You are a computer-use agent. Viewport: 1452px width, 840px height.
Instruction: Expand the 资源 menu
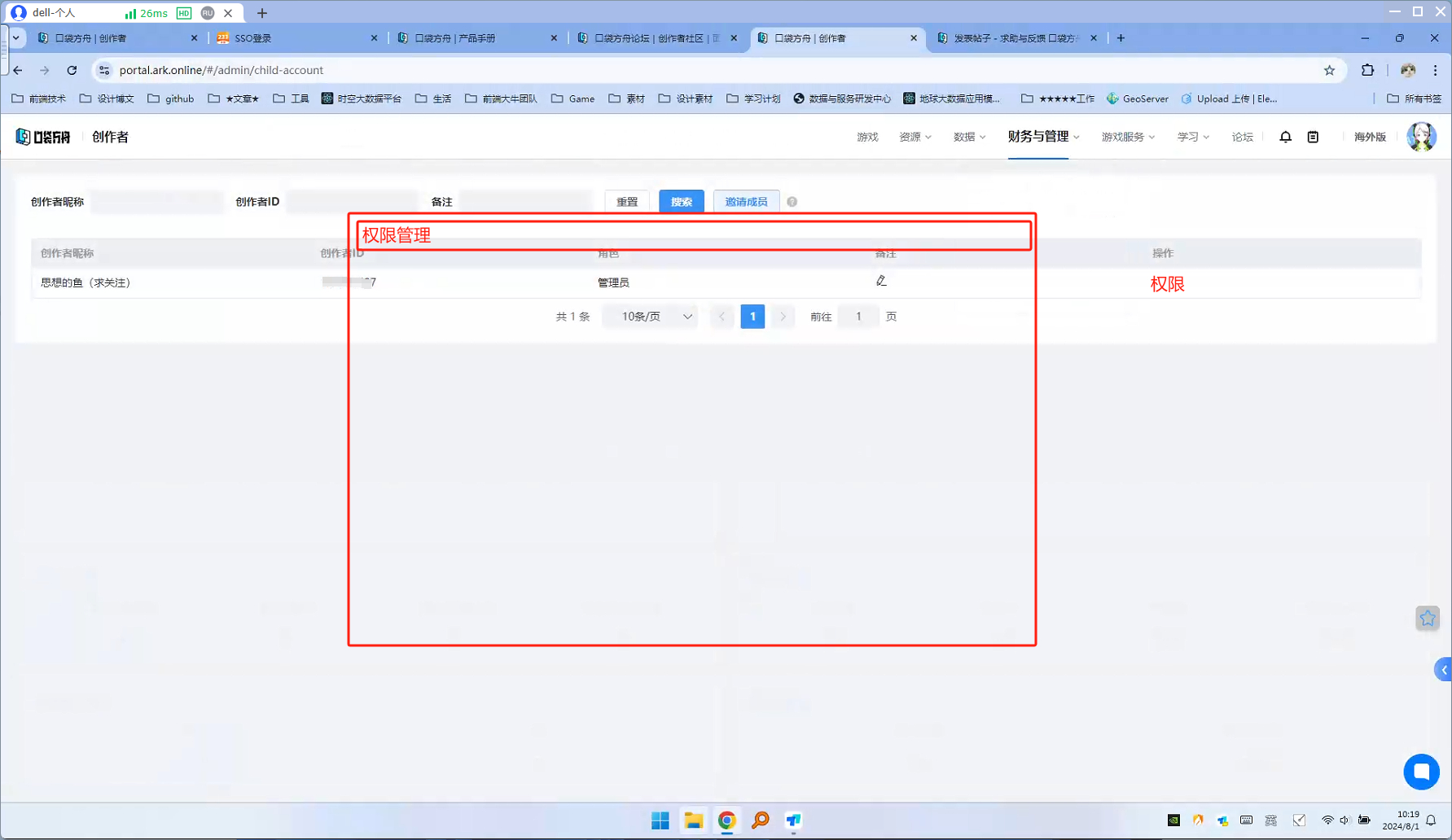tap(915, 137)
